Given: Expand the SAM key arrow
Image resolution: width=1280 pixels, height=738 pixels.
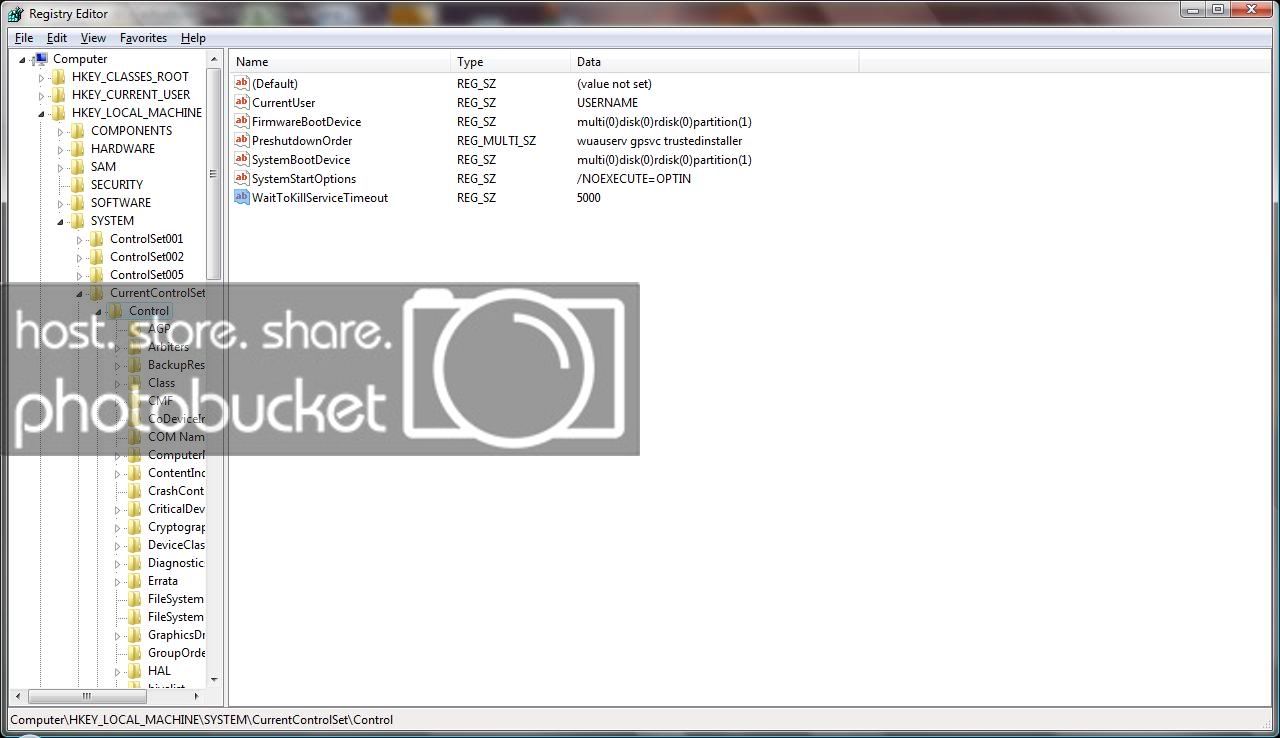Looking at the screenshot, I should coord(60,168).
